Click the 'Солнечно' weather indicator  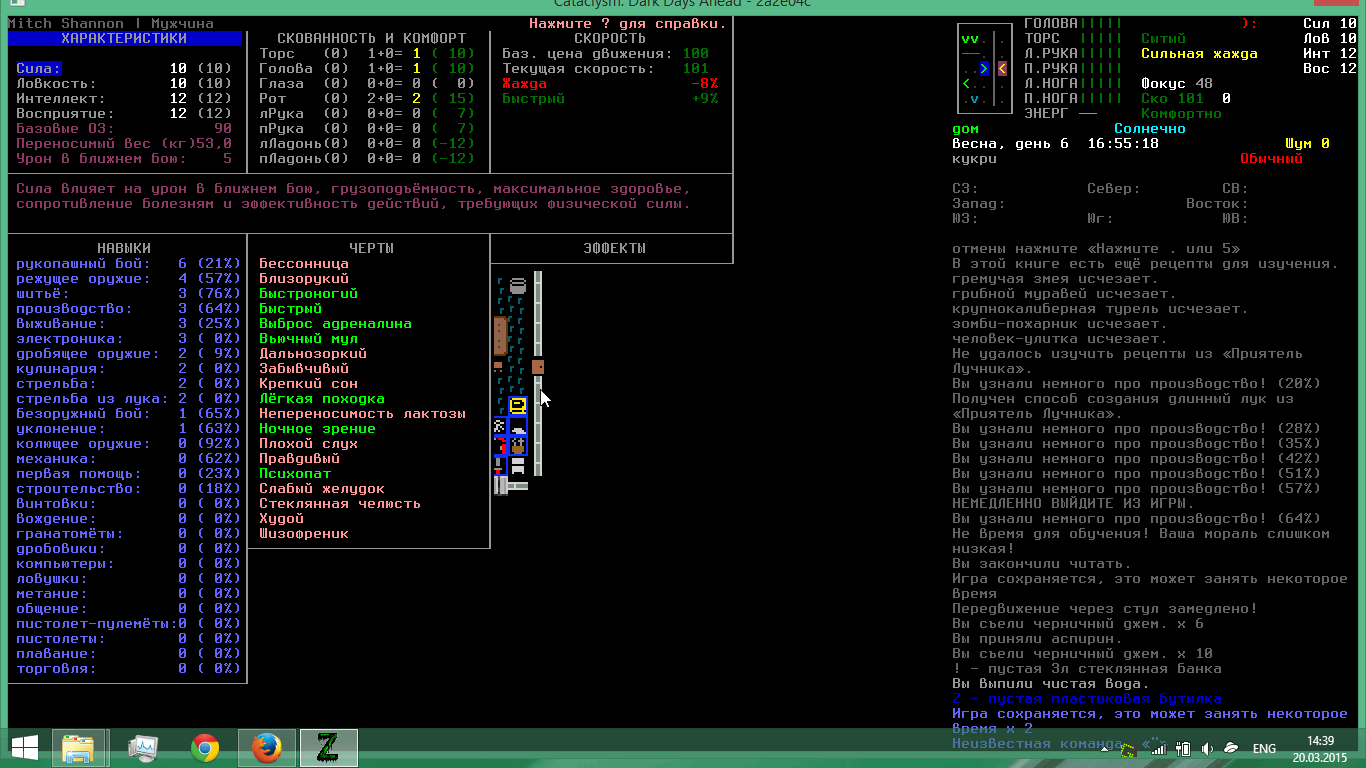(x=1150, y=129)
